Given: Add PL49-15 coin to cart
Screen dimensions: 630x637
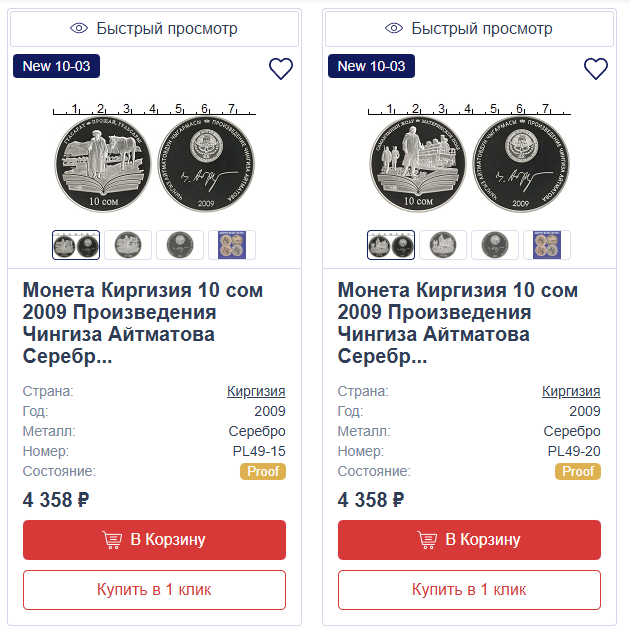Looking at the screenshot, I should pyautogui.click(x=154, y=540).
